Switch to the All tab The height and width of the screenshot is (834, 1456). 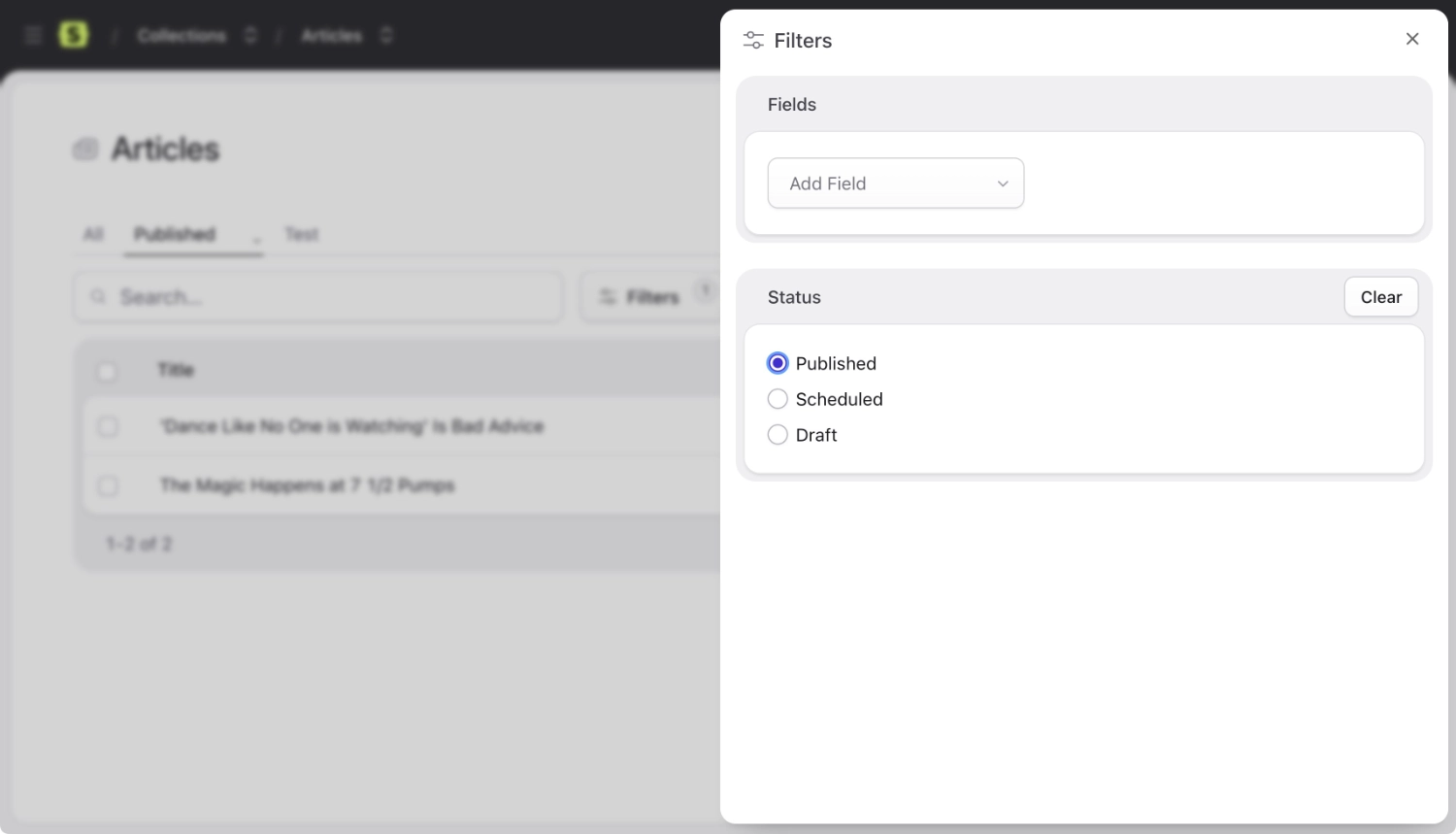tap(93, 233)
